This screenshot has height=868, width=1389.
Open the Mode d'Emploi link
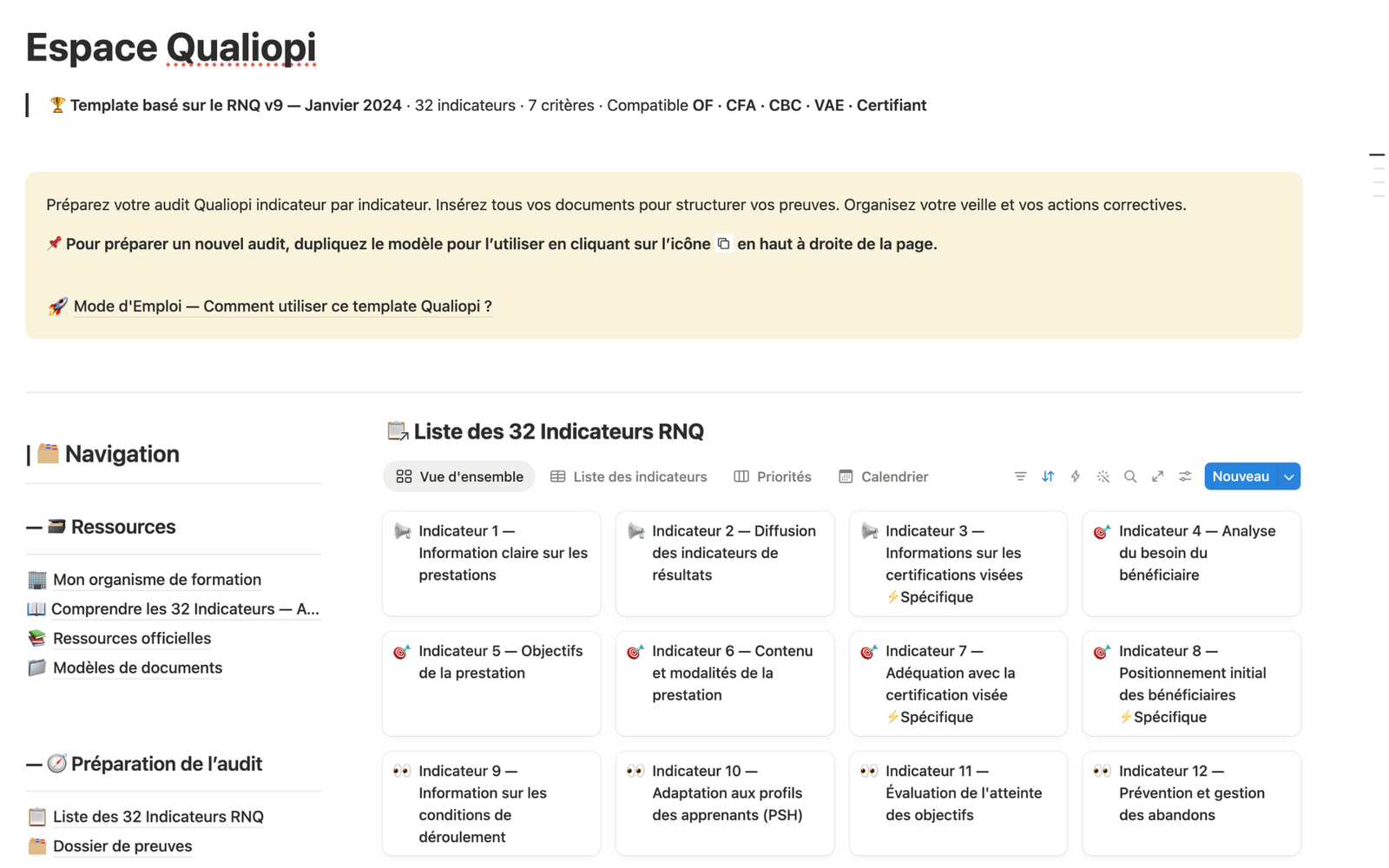[x=282, y=306]
